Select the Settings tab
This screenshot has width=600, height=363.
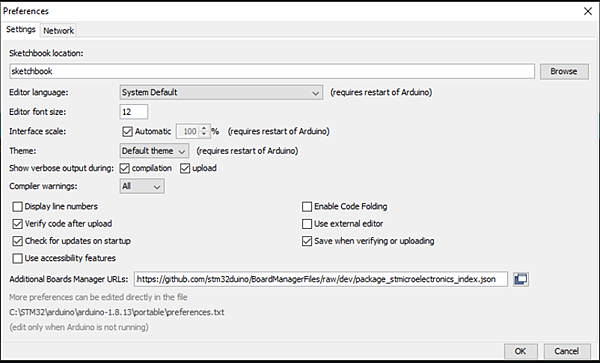click(21, 29)
